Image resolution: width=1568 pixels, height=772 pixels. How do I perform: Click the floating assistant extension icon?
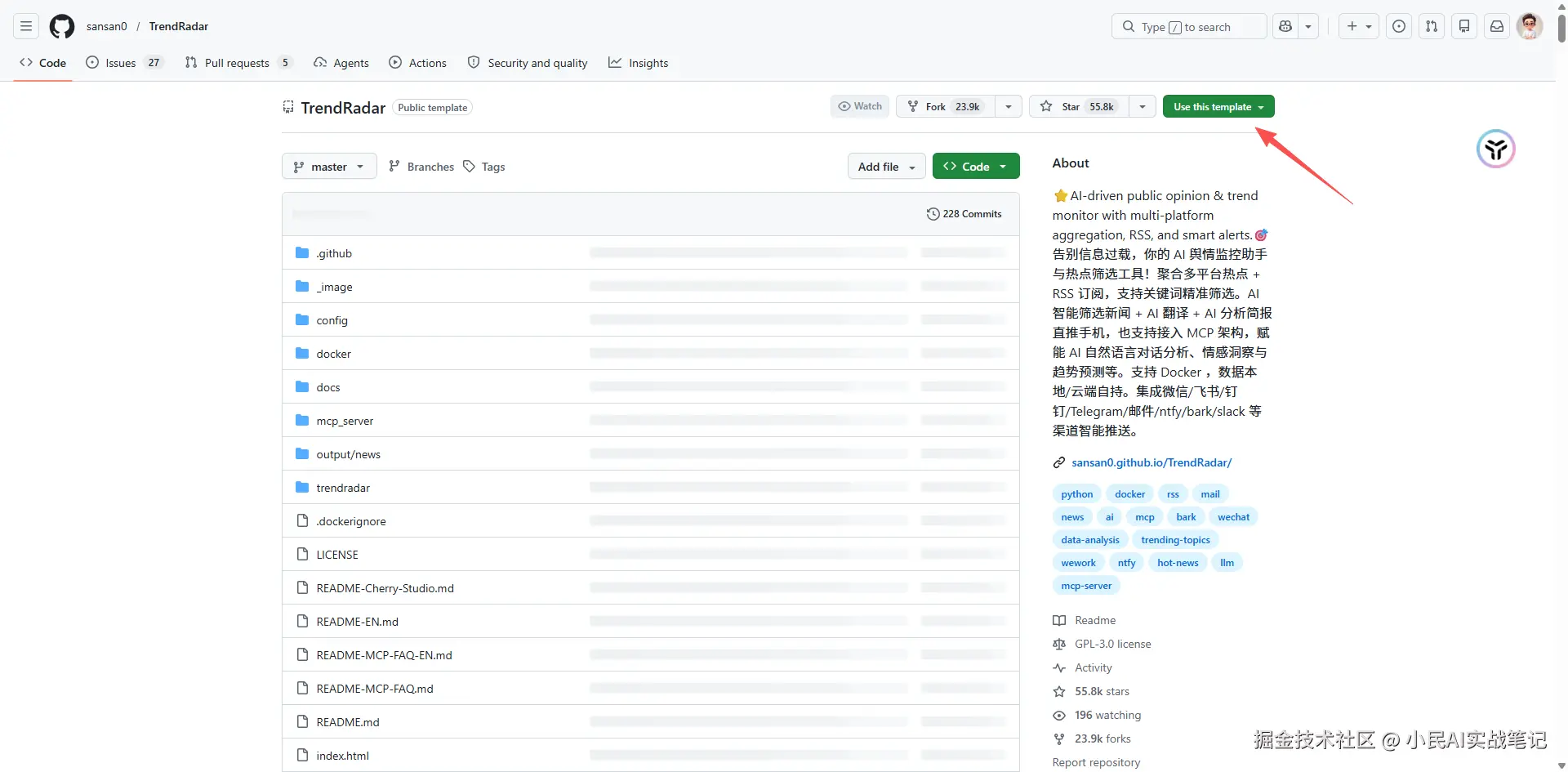point(1495,149)
